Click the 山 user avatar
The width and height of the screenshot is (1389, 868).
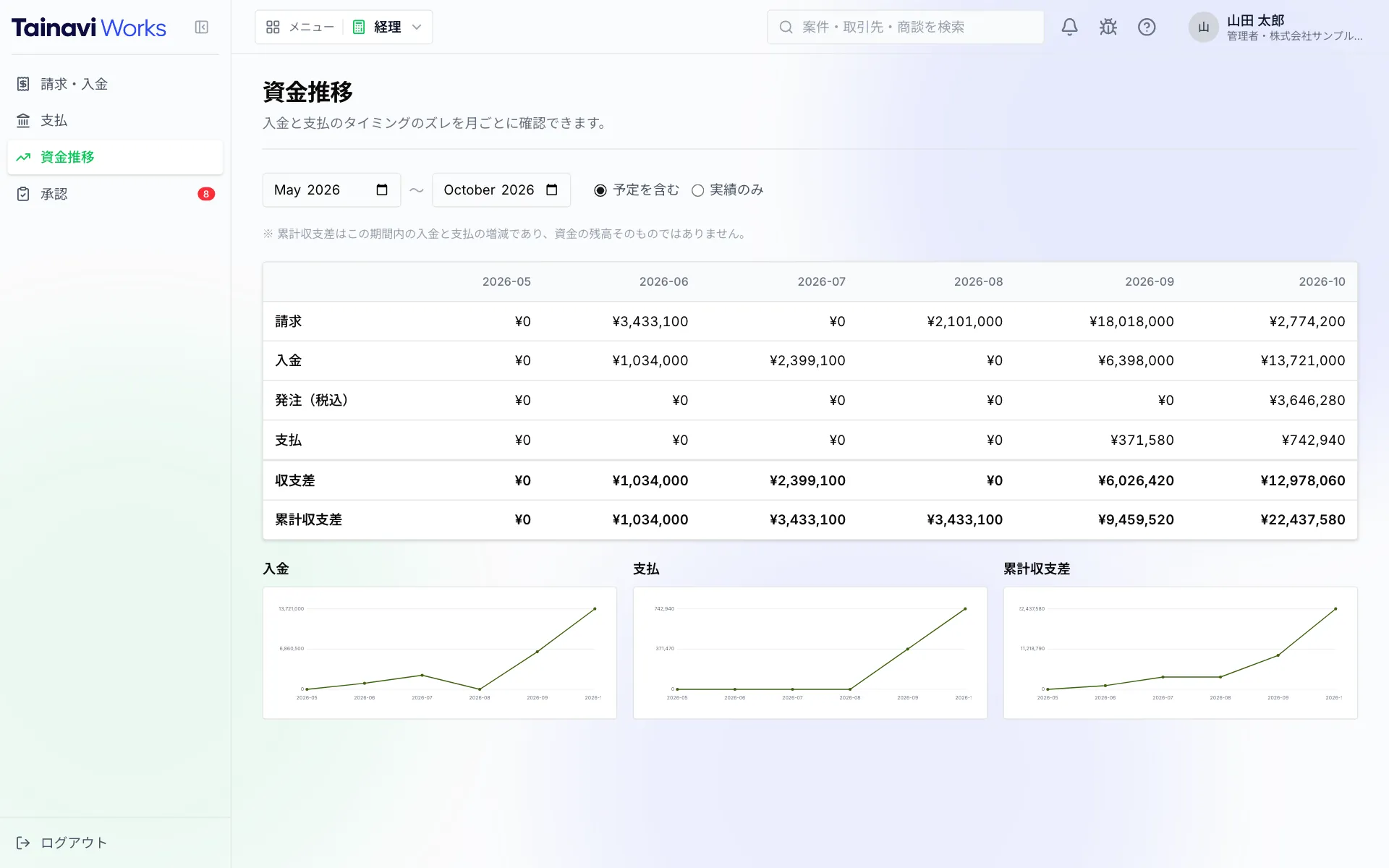click(x=1203, y=27)
